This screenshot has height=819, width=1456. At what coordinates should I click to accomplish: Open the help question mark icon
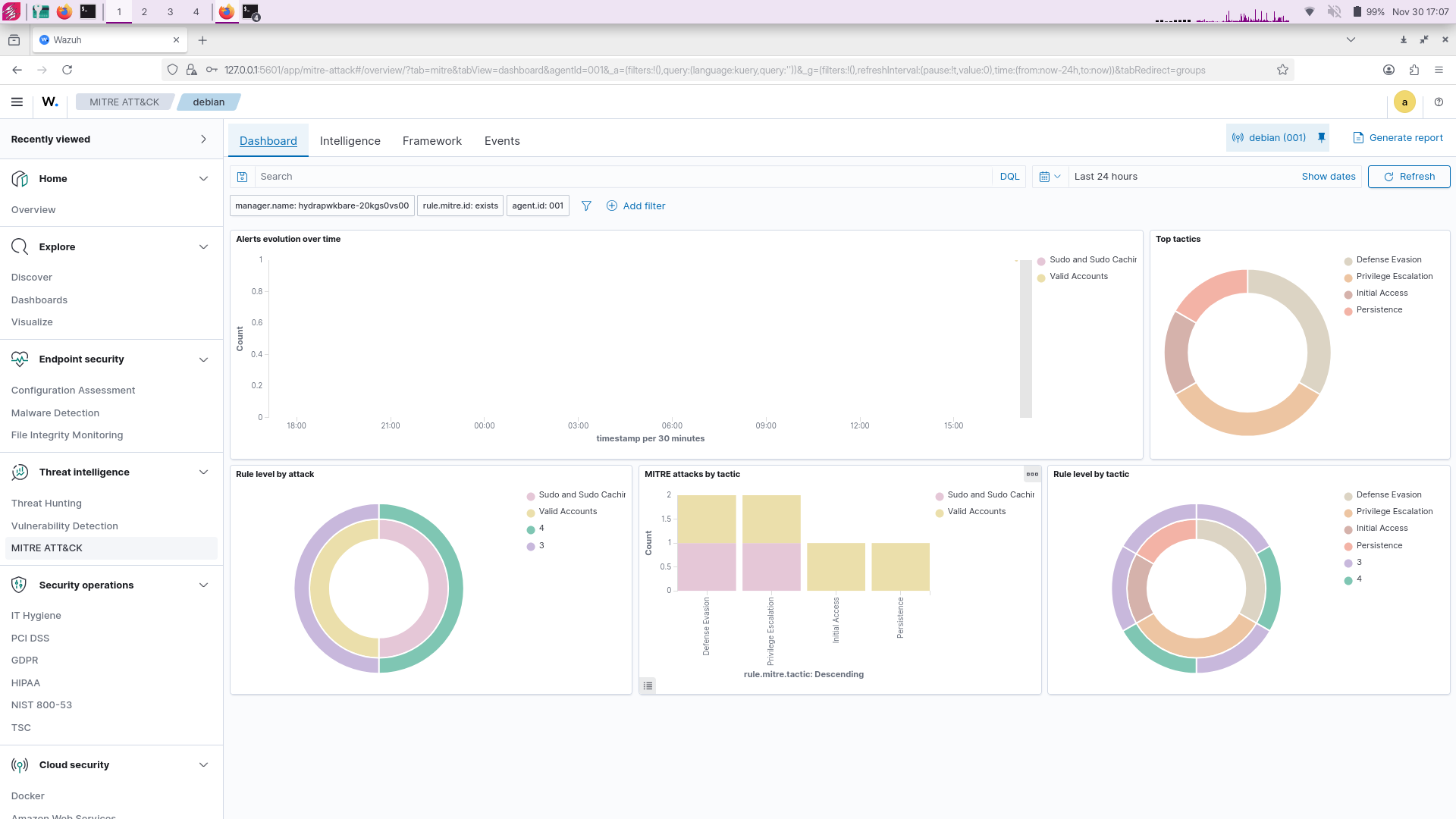1439,102
